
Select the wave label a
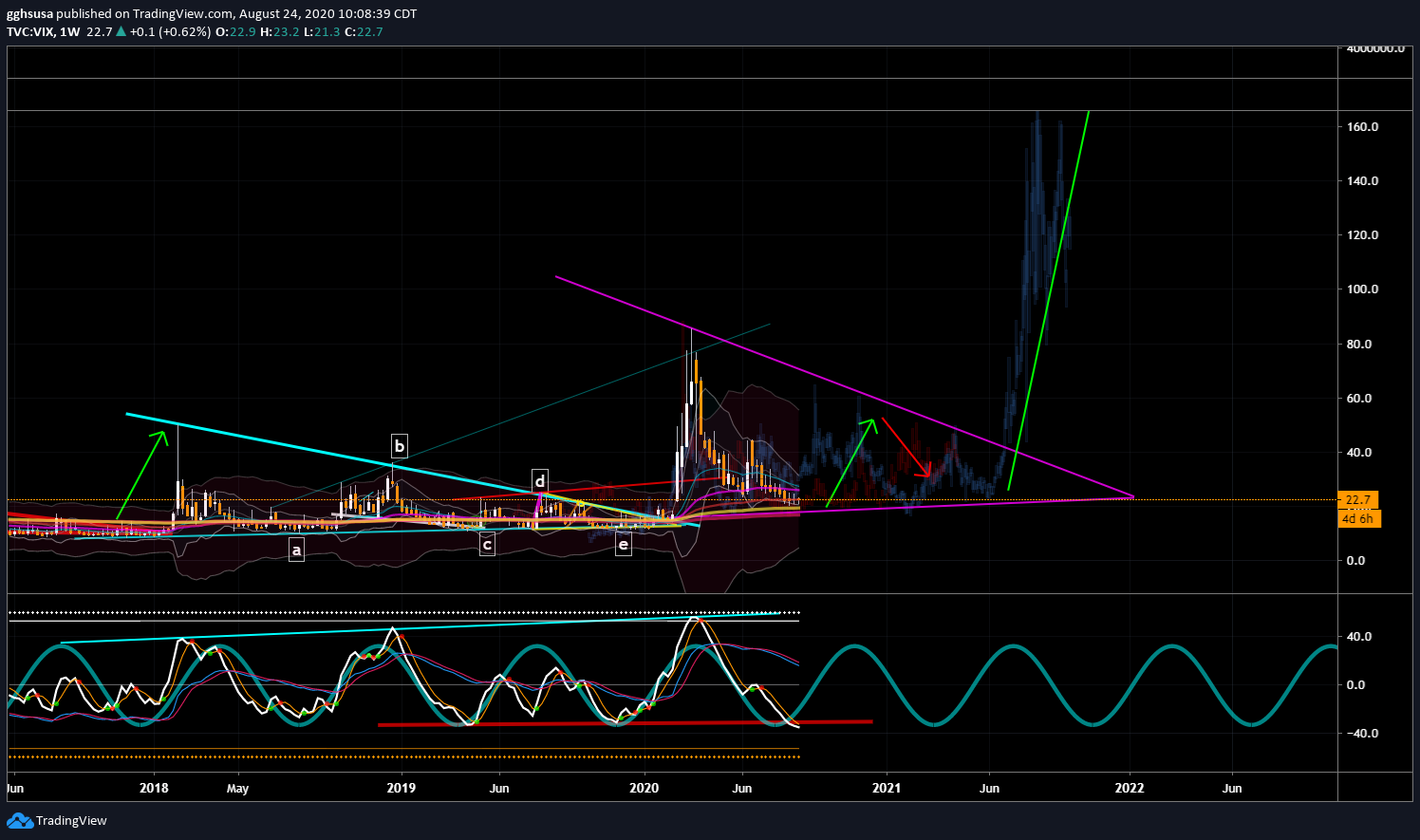click(x=296, y=550)
